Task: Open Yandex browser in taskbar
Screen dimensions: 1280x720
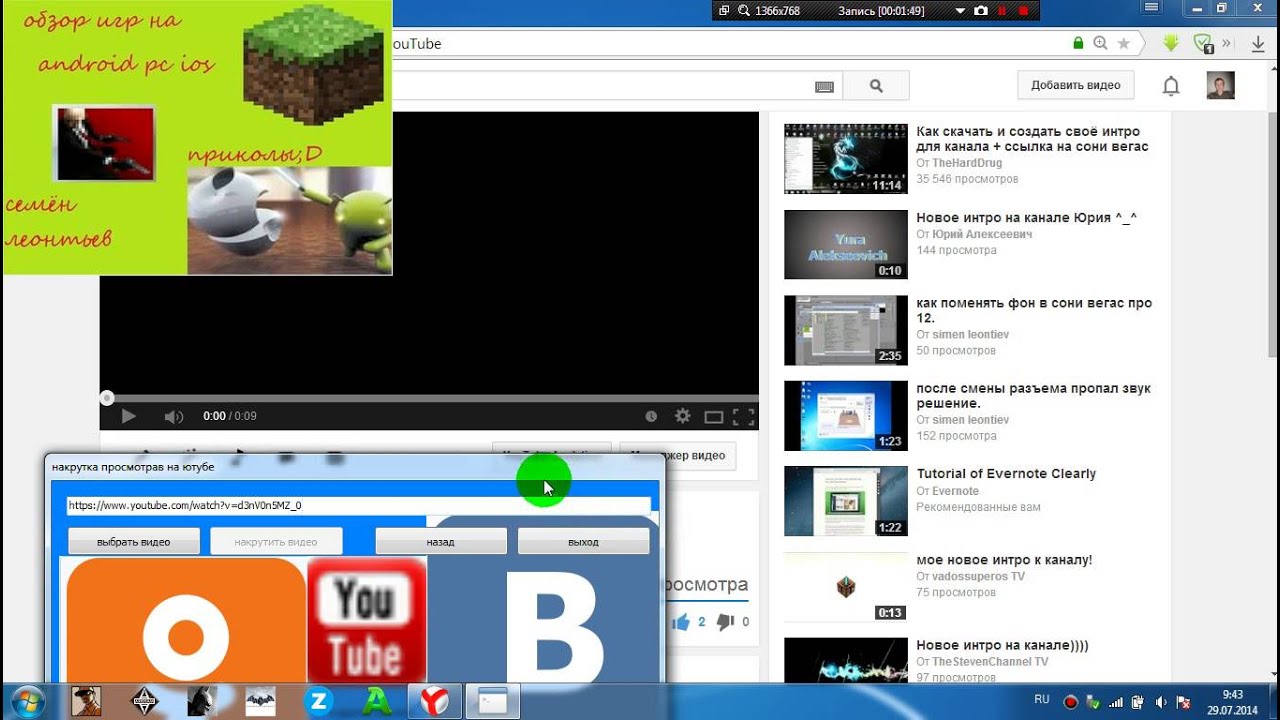Action: click(433, 701)
